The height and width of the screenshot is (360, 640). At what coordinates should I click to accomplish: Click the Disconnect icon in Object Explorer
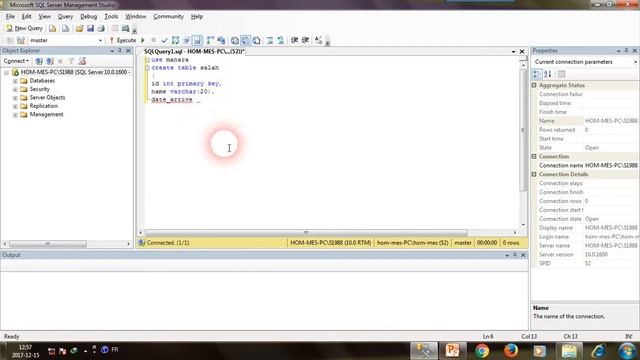click(50, 61)
